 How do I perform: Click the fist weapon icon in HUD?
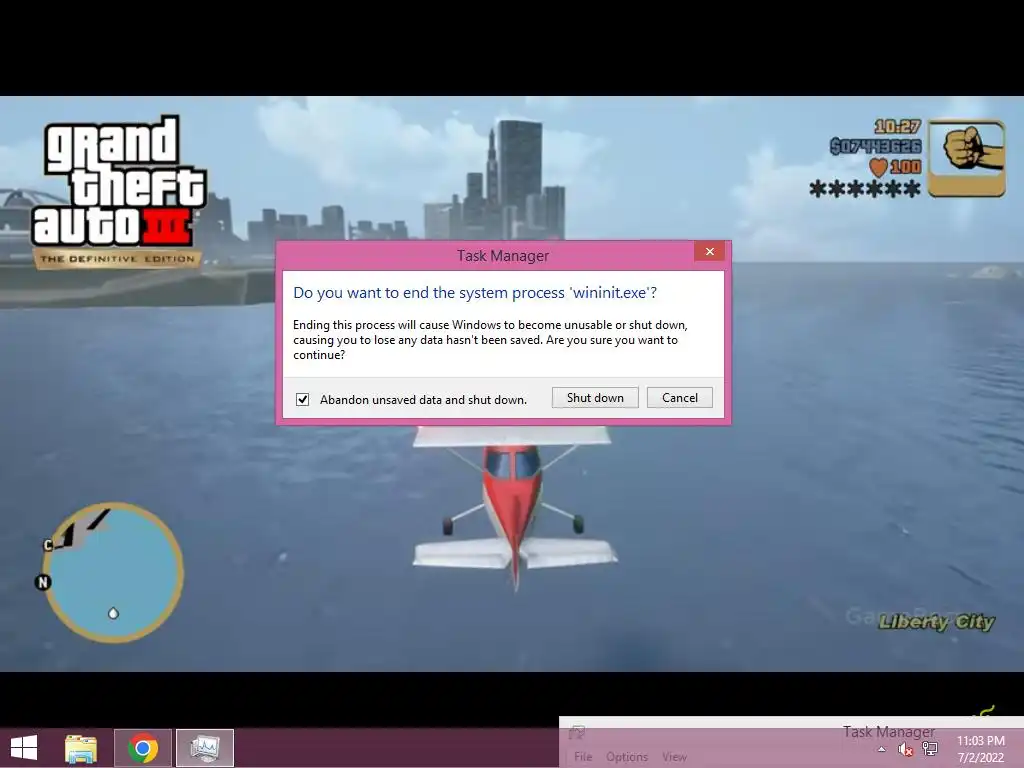[967, 157]
